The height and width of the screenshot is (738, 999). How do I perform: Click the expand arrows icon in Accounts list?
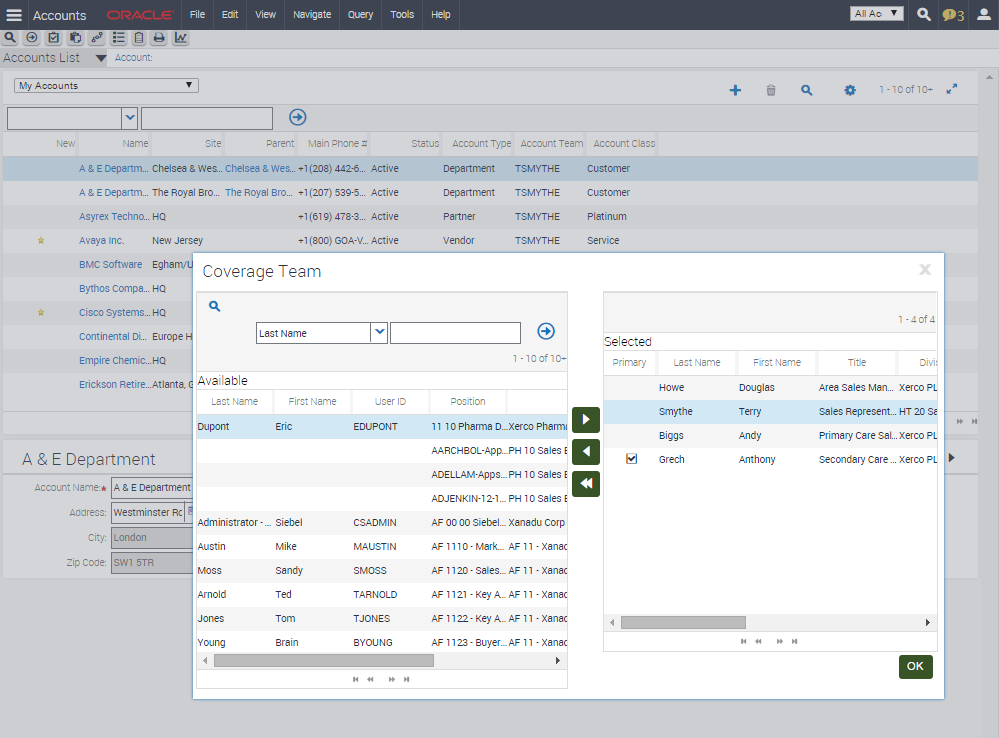tap(952, 89)
